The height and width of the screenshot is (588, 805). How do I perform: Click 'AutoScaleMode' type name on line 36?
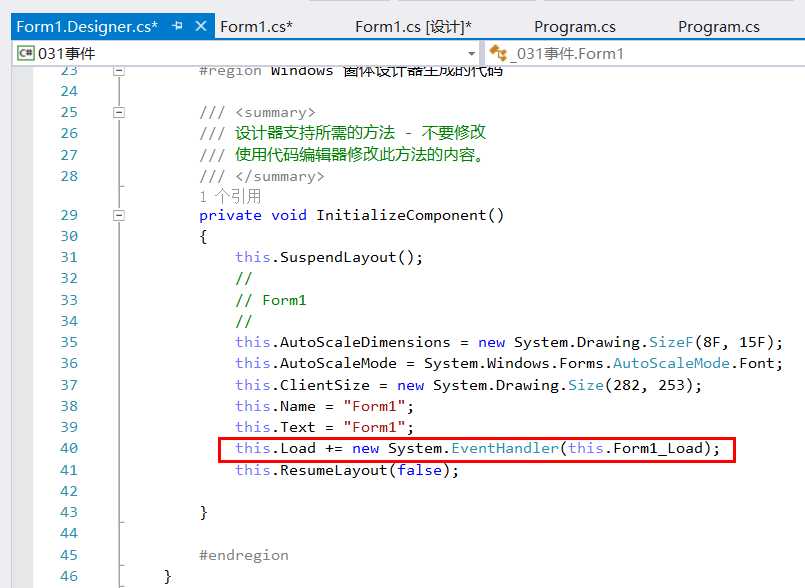tap(671, 364)
